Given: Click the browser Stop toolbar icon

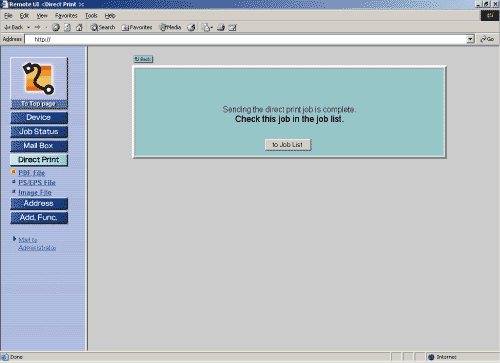Looking at the screenshot, I should 56,27.
